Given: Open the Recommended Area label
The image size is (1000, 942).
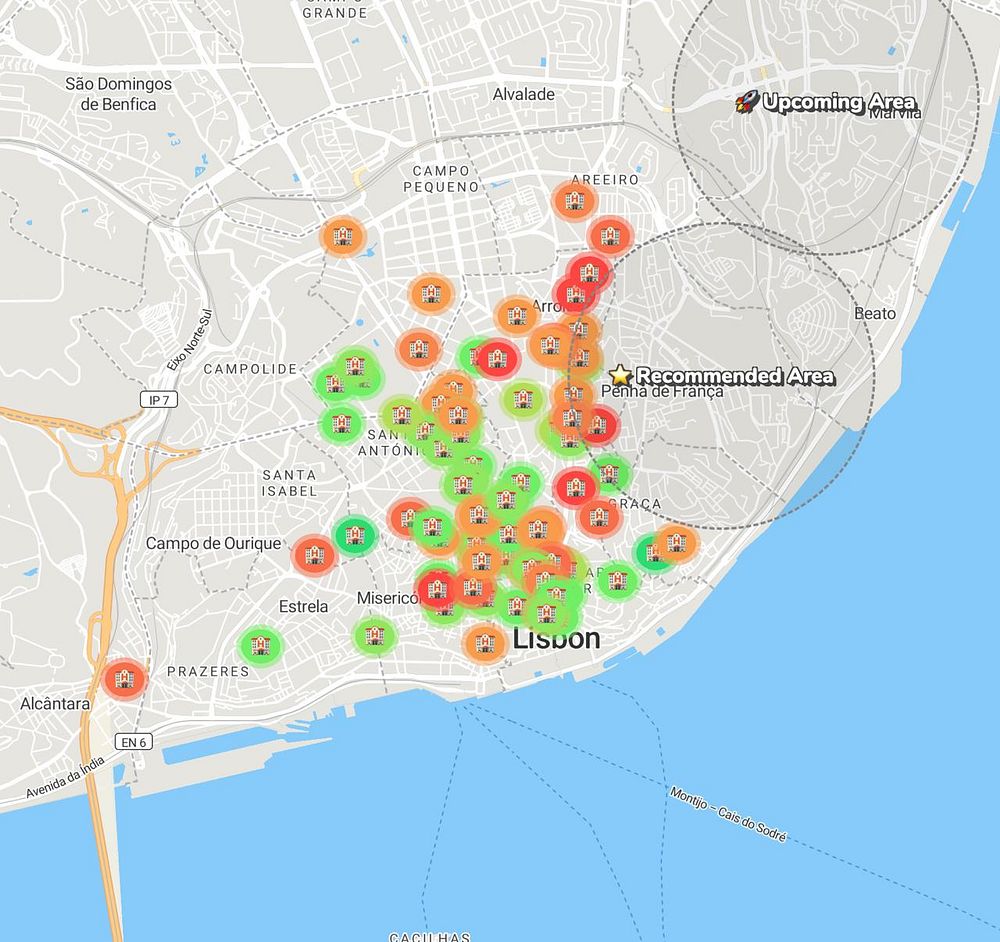Looking at the screenshot, I should (x=735, y=375).
